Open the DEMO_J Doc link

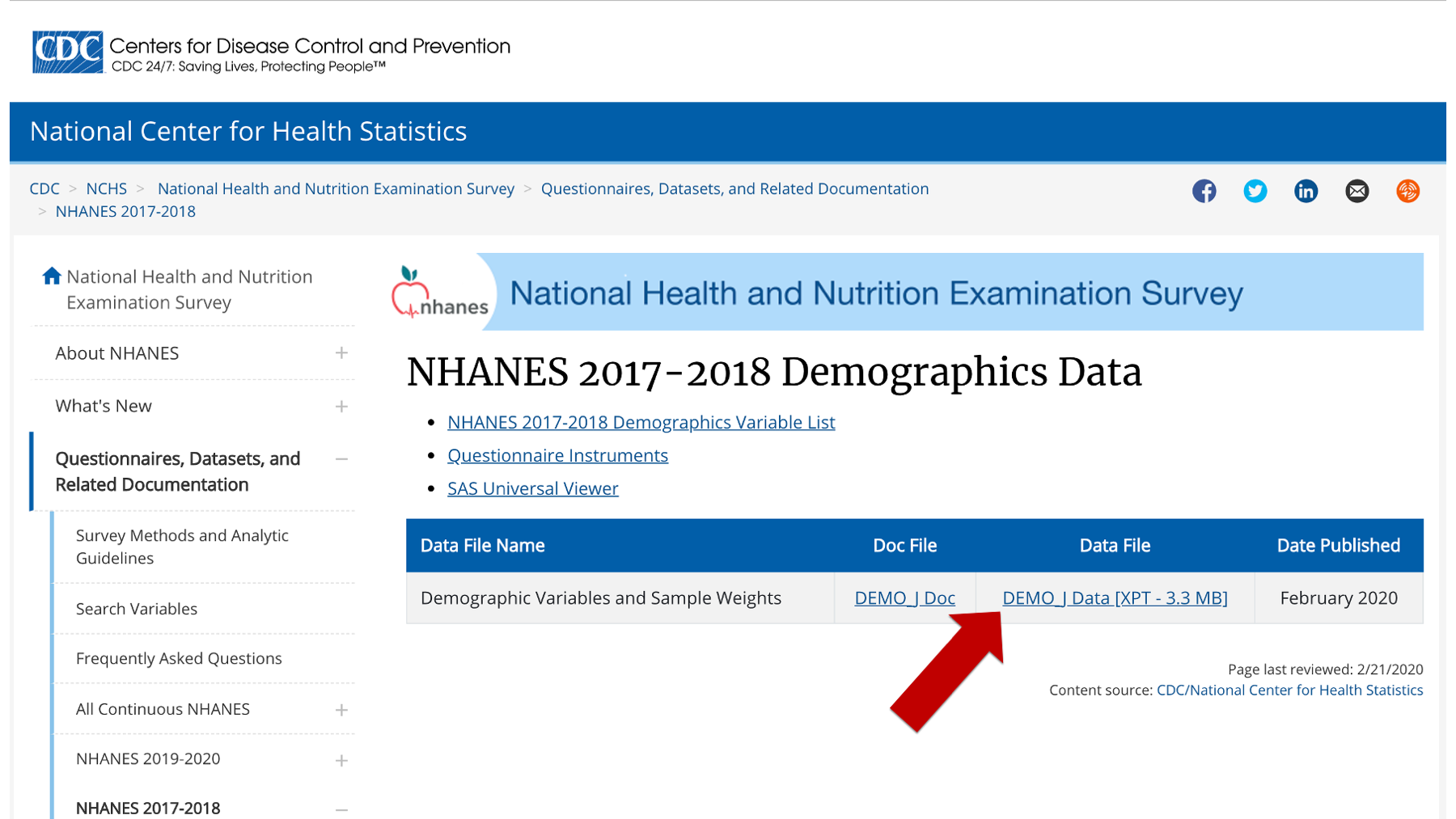pos(904,598)
